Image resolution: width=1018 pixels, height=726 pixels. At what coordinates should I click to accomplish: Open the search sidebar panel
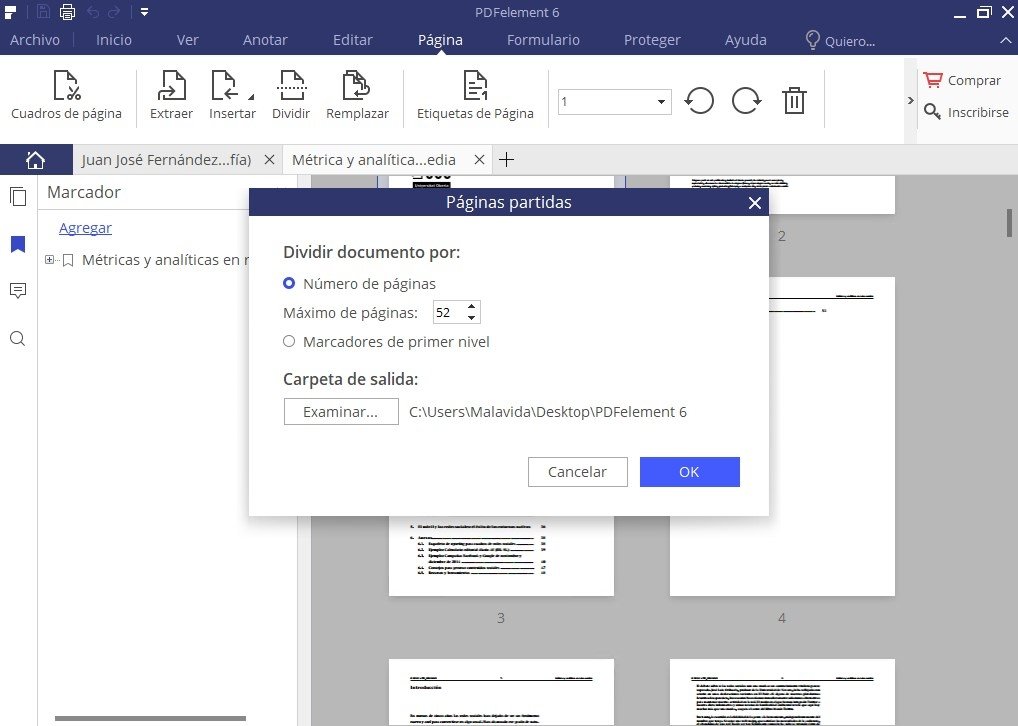tap(18, 338)
